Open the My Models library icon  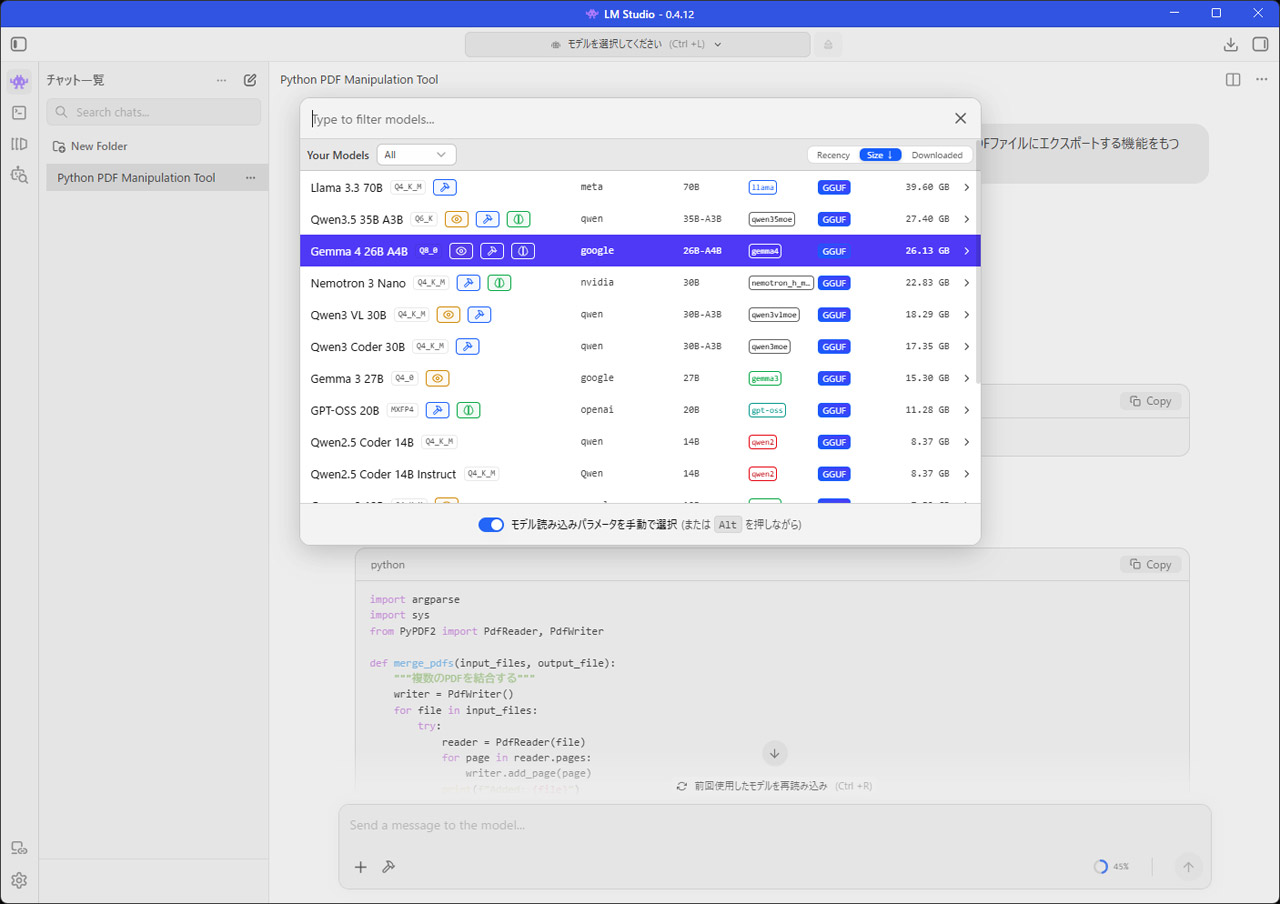point(19,144)
